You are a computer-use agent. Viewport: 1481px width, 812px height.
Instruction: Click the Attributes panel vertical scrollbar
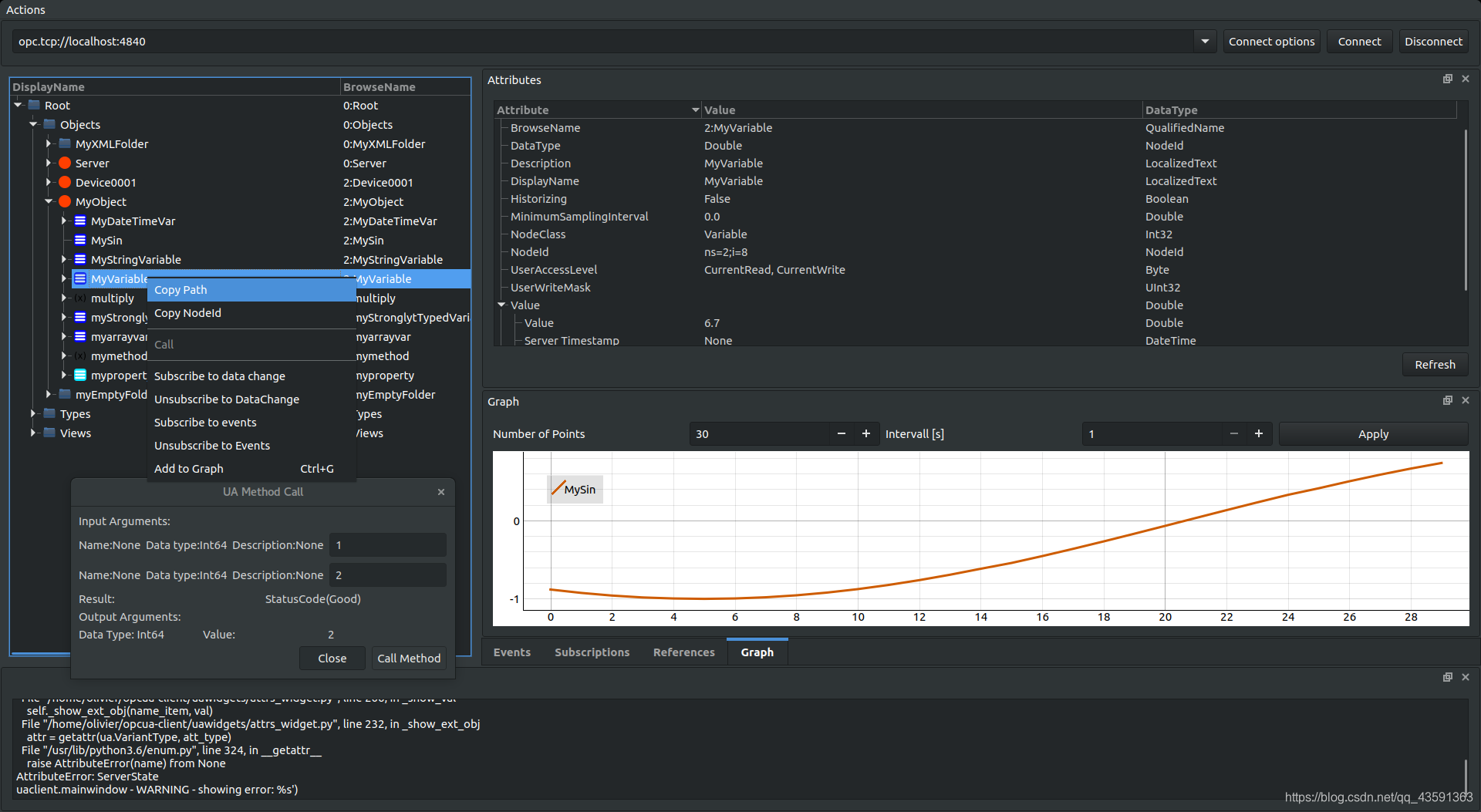click(1465, 210)
